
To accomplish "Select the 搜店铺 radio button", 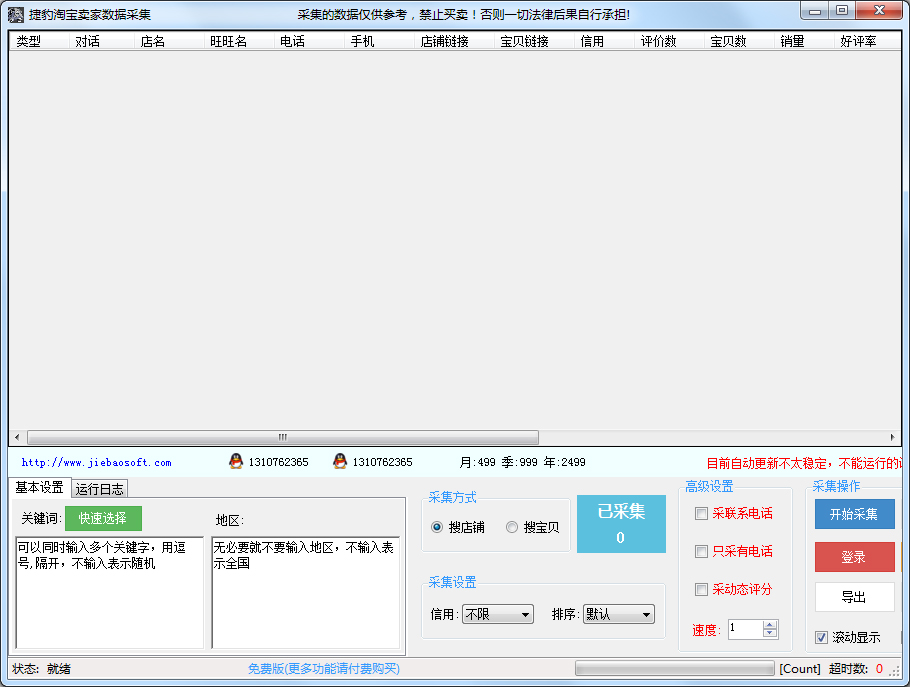I will click(x=435, y=528).
